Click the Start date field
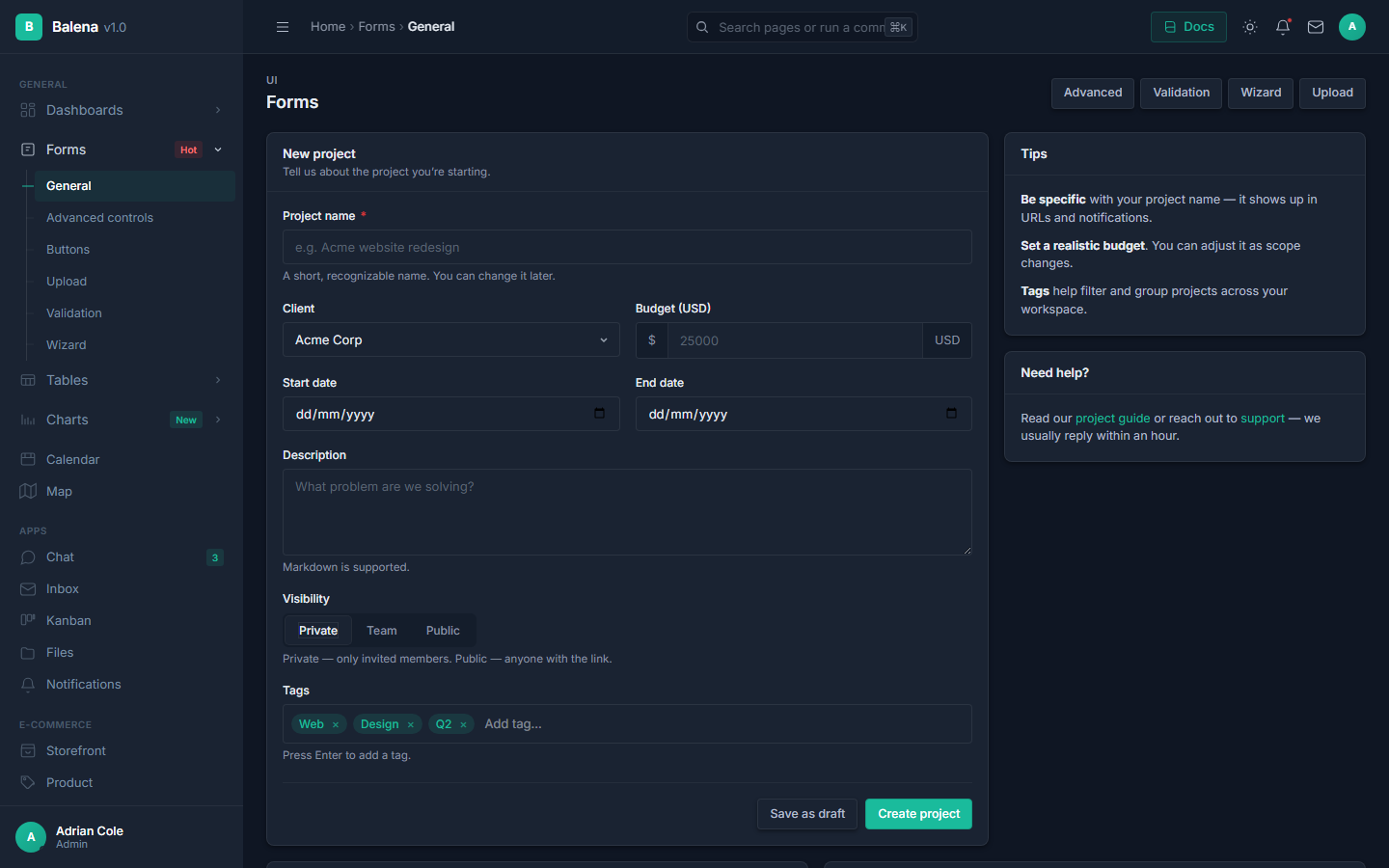This screenshot has height=868, width=1389. pyautogui.click(x=451, y=414)
